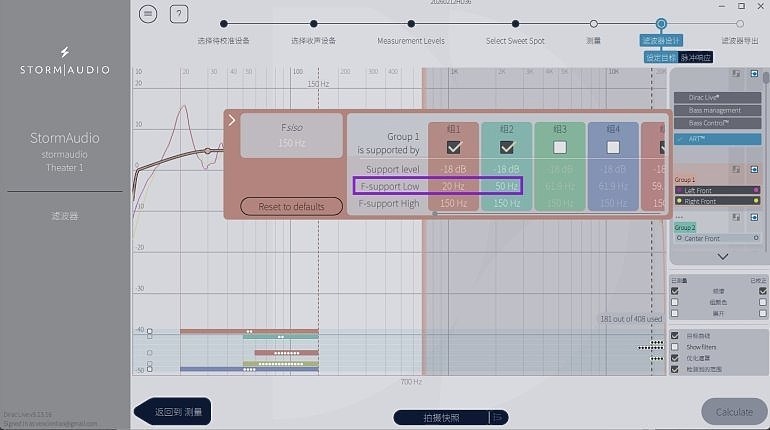Screen dimensions: 770x430
Task: Toggle the small square at -50 dB
Action: click(149, 369)
